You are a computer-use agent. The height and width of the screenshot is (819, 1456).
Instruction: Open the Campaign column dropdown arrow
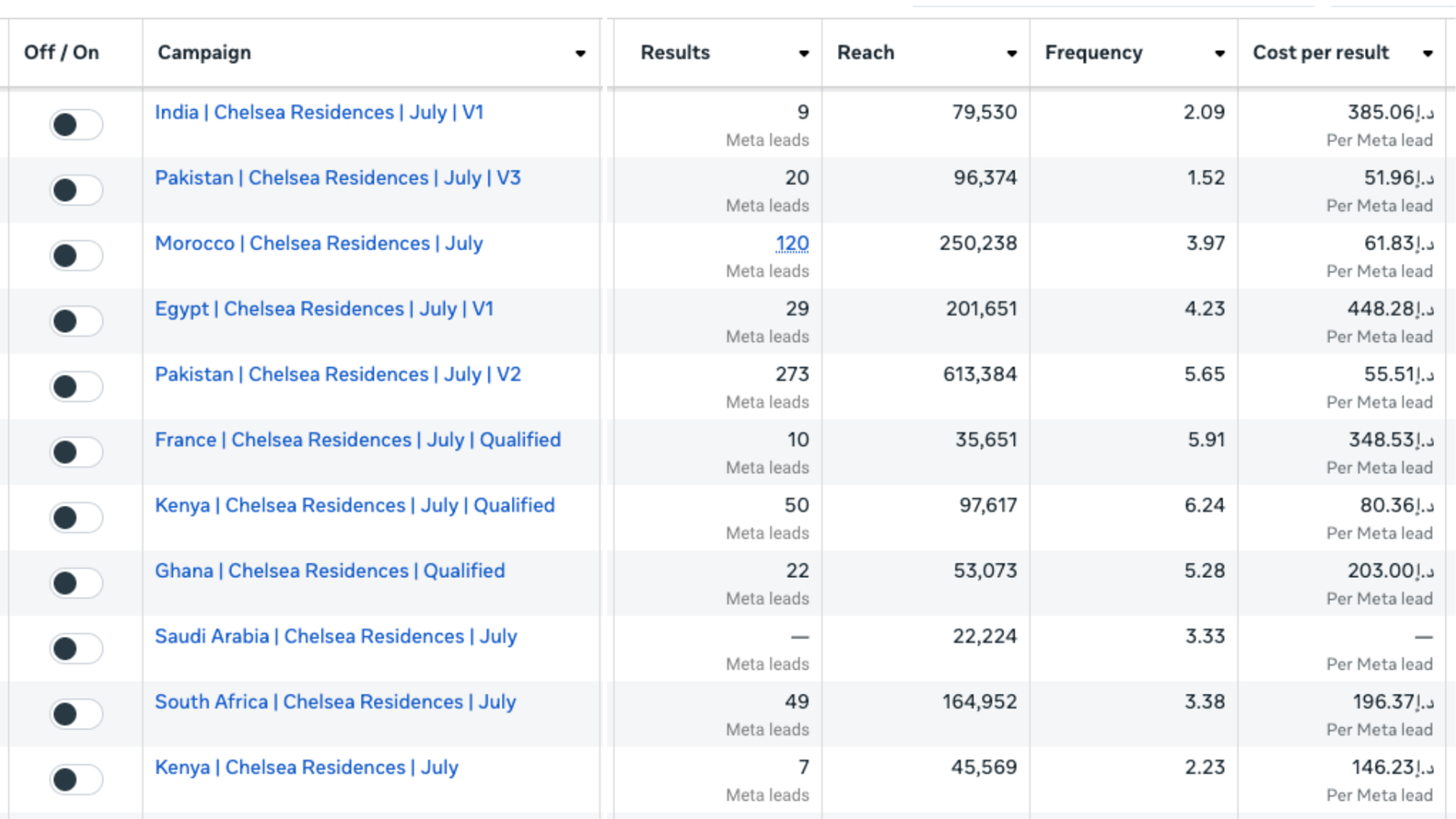click(580, 54)
